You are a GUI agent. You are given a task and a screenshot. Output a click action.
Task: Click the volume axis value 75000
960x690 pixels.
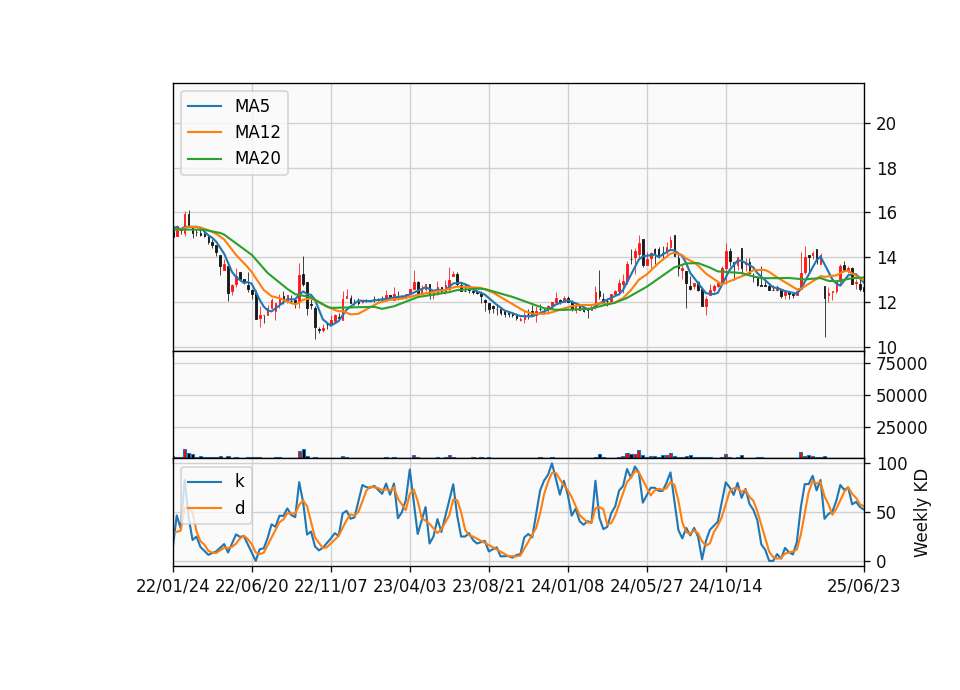coord(901,364)
